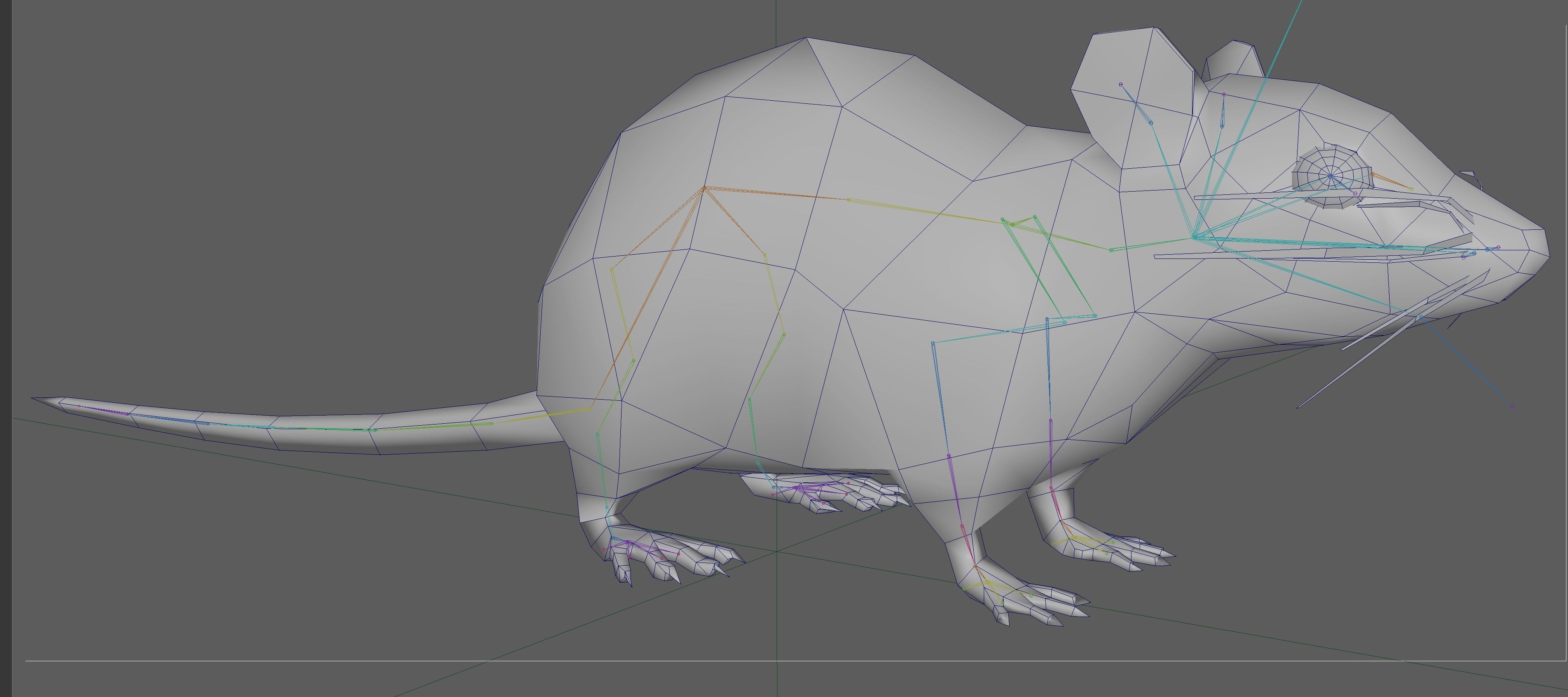
Task: Select the head joint where cyan bones converge
Action: [1195, 237]
